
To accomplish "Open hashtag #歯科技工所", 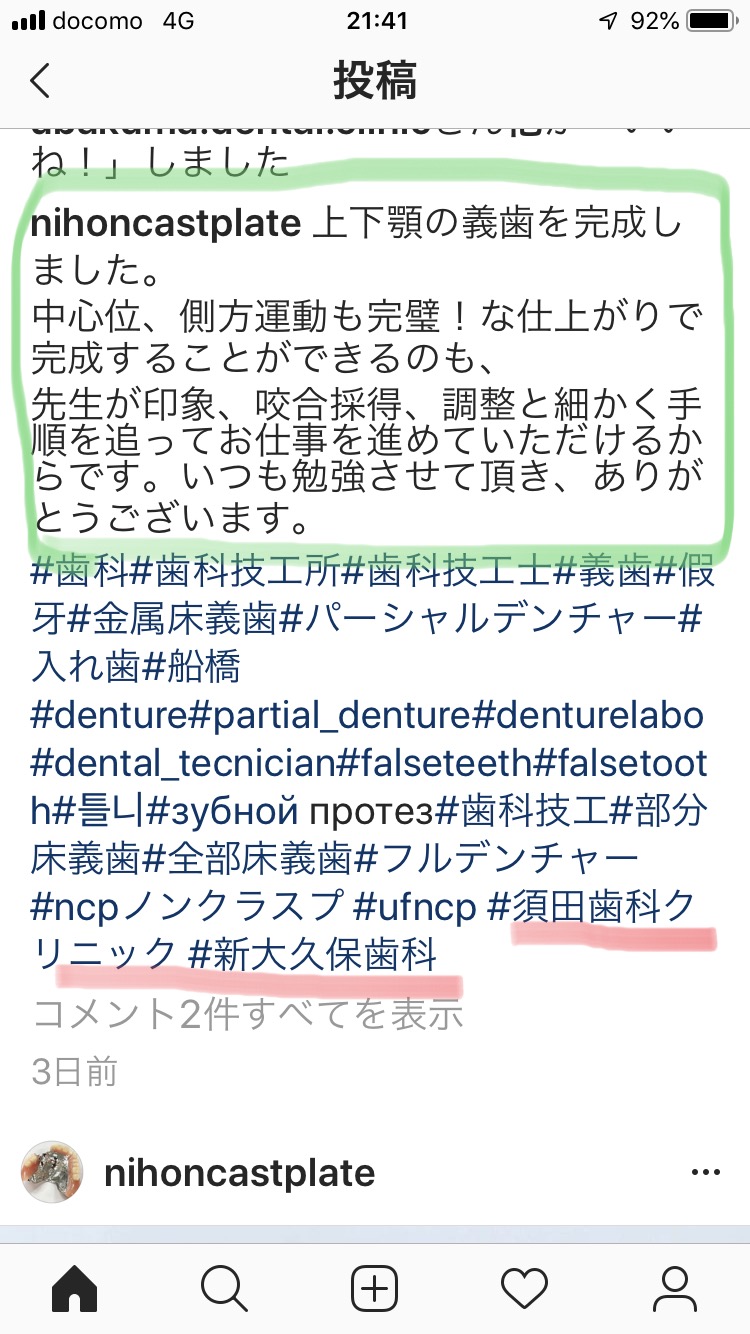I will point(236,573).
